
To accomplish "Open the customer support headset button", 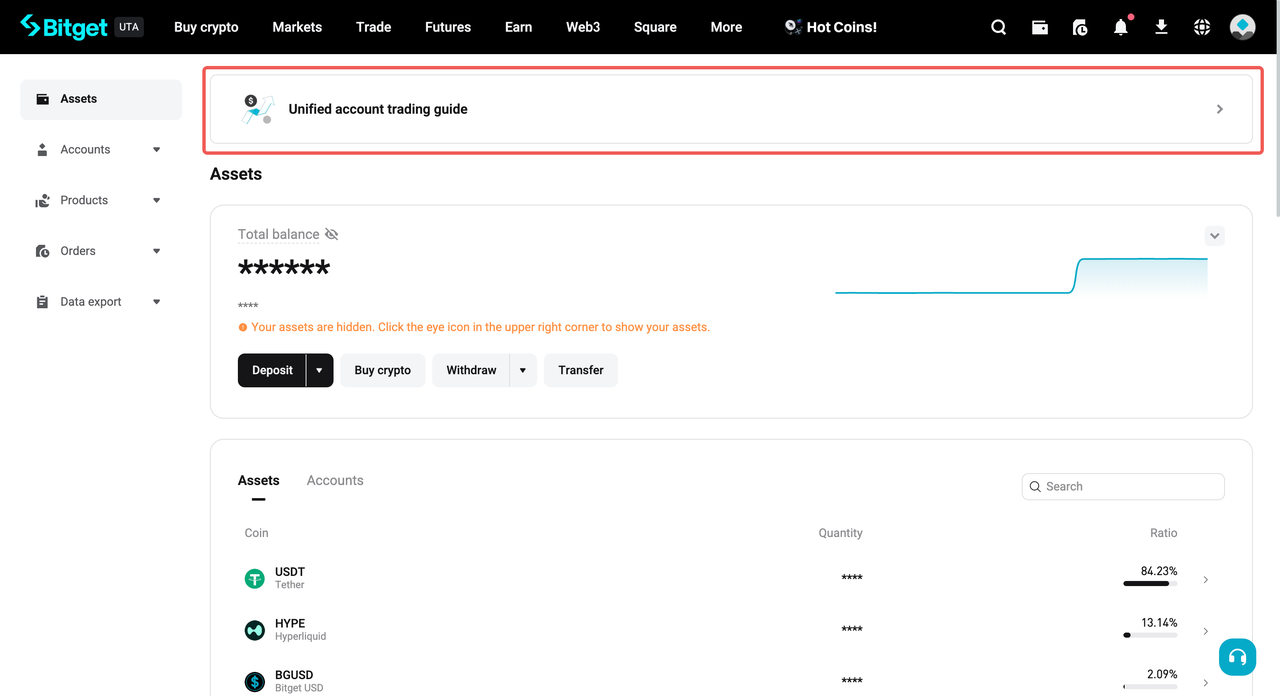I will pyautogui.click(x=1237, y=657).
